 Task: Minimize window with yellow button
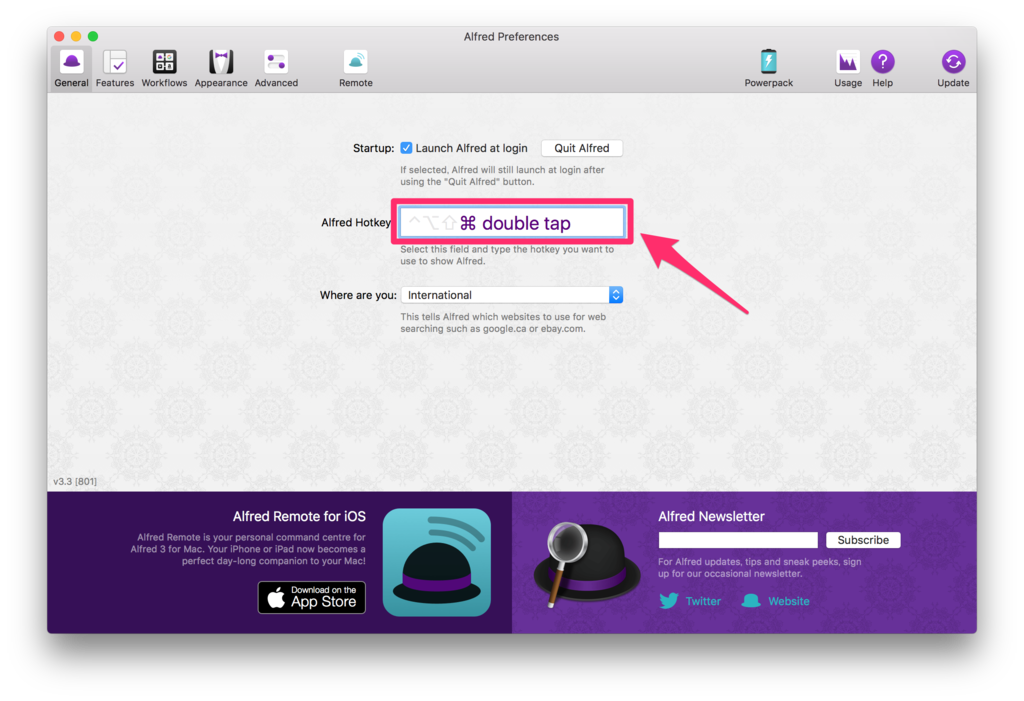point(76,36)
